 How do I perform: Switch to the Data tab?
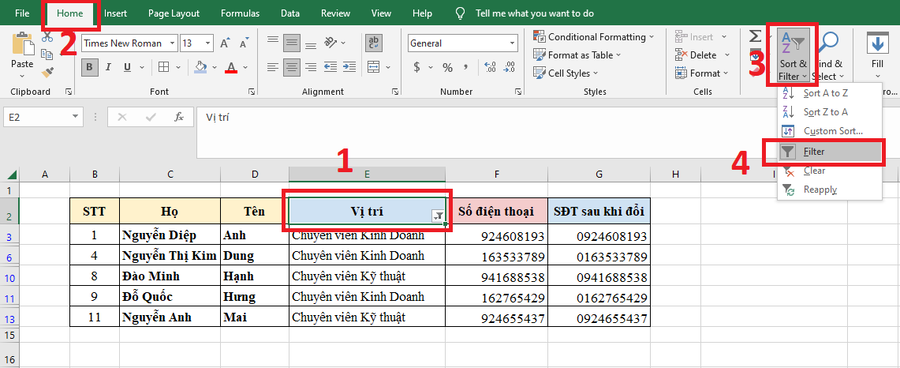coord(290,13)
